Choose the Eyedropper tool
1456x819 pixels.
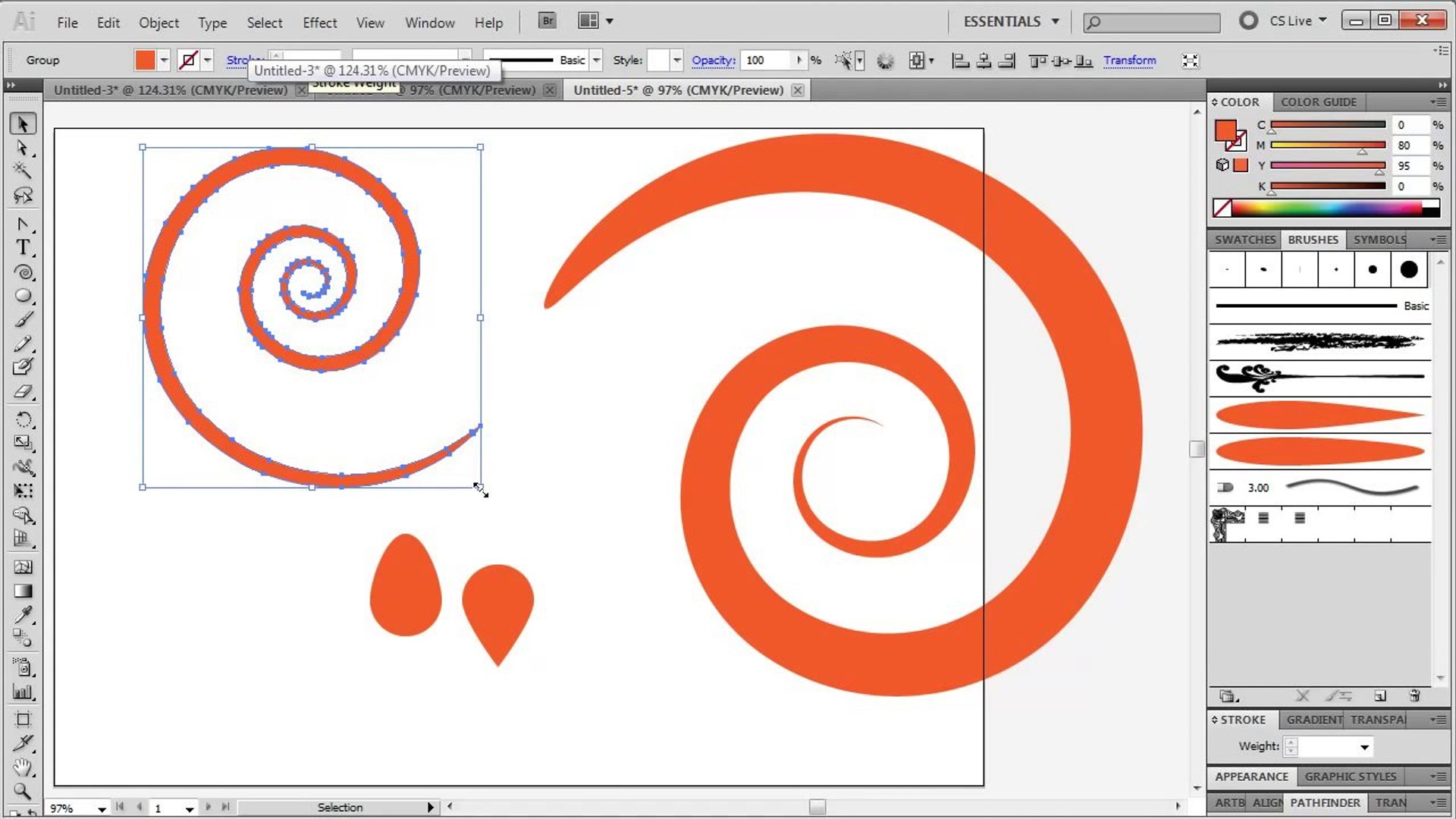pyautogui.click(x=23, y=614)
